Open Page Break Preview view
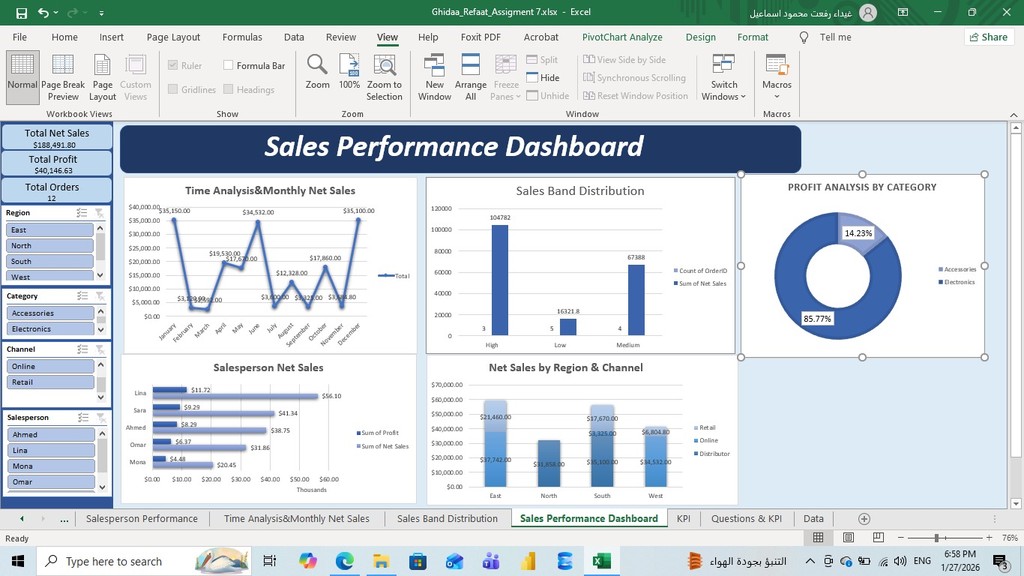The image size is (1024, 576). click(x=62, y=77)
